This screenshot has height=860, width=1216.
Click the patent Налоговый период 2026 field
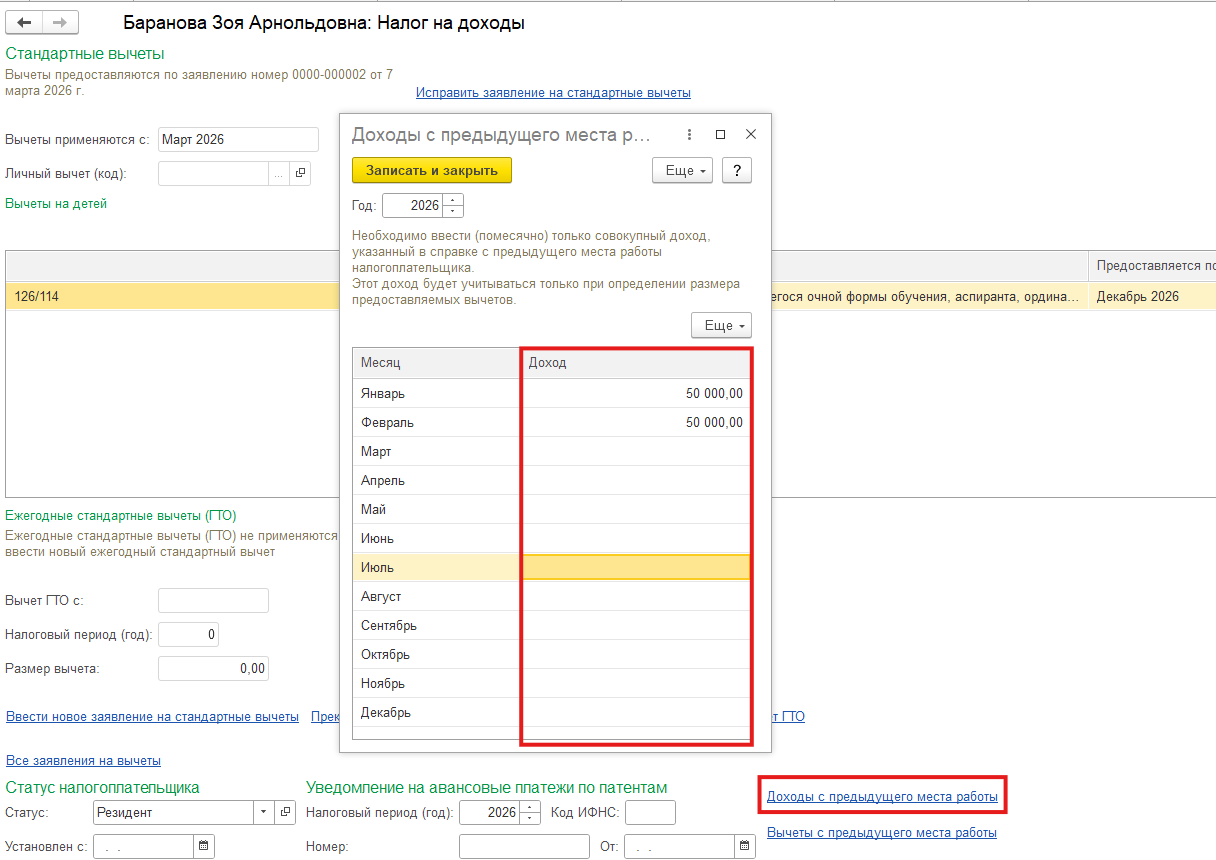(x=490, y=812)
